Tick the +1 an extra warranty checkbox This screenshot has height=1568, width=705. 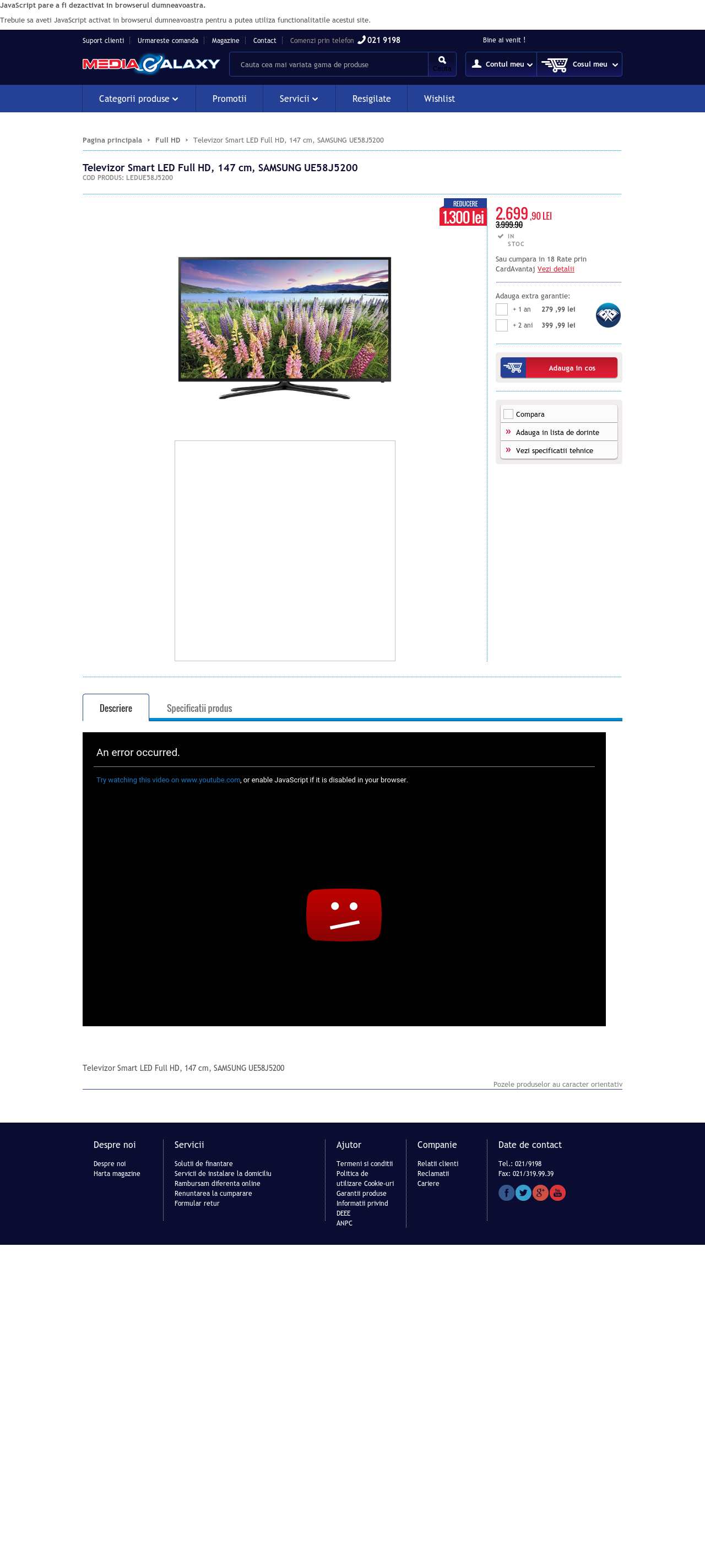502,309
